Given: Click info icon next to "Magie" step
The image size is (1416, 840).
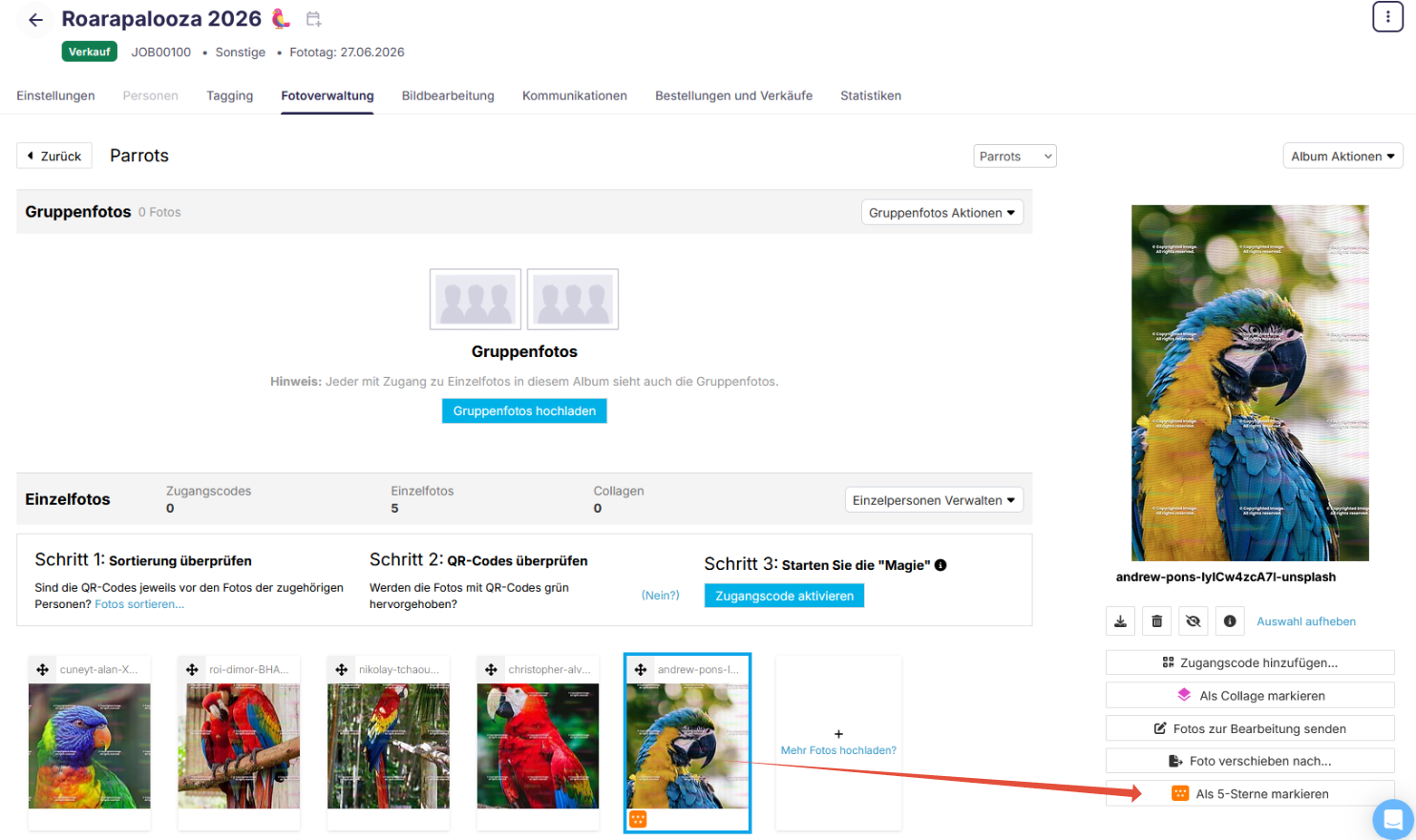Looking at the screenshot, I should (940, 565).
